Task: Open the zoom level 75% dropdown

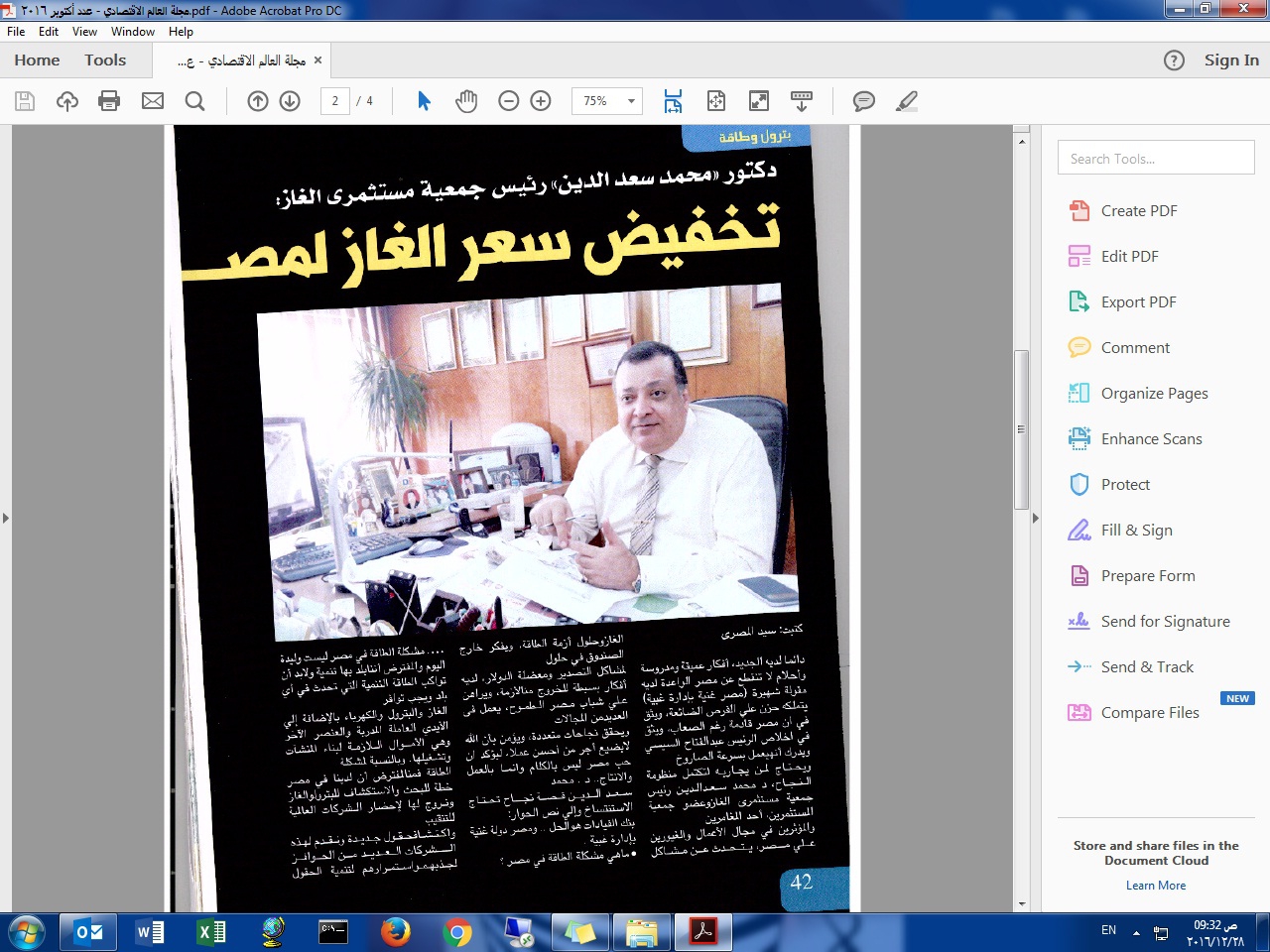Action: [631, 101]
